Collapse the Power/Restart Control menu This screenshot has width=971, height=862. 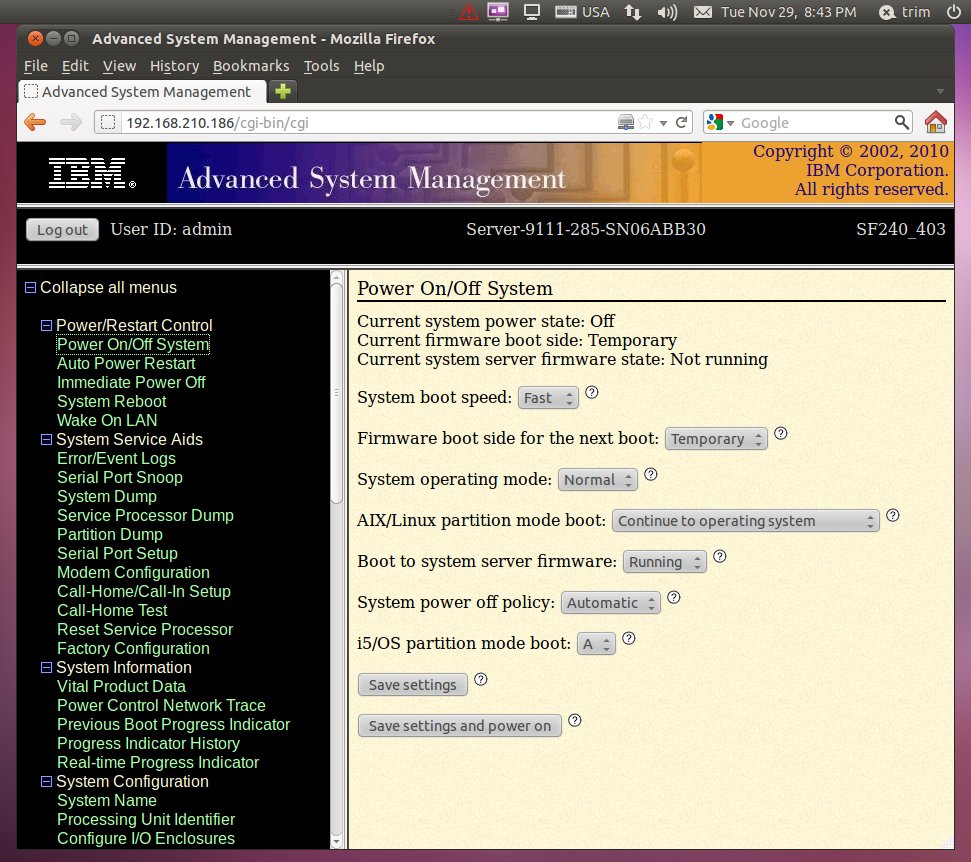tap(46, 326)
